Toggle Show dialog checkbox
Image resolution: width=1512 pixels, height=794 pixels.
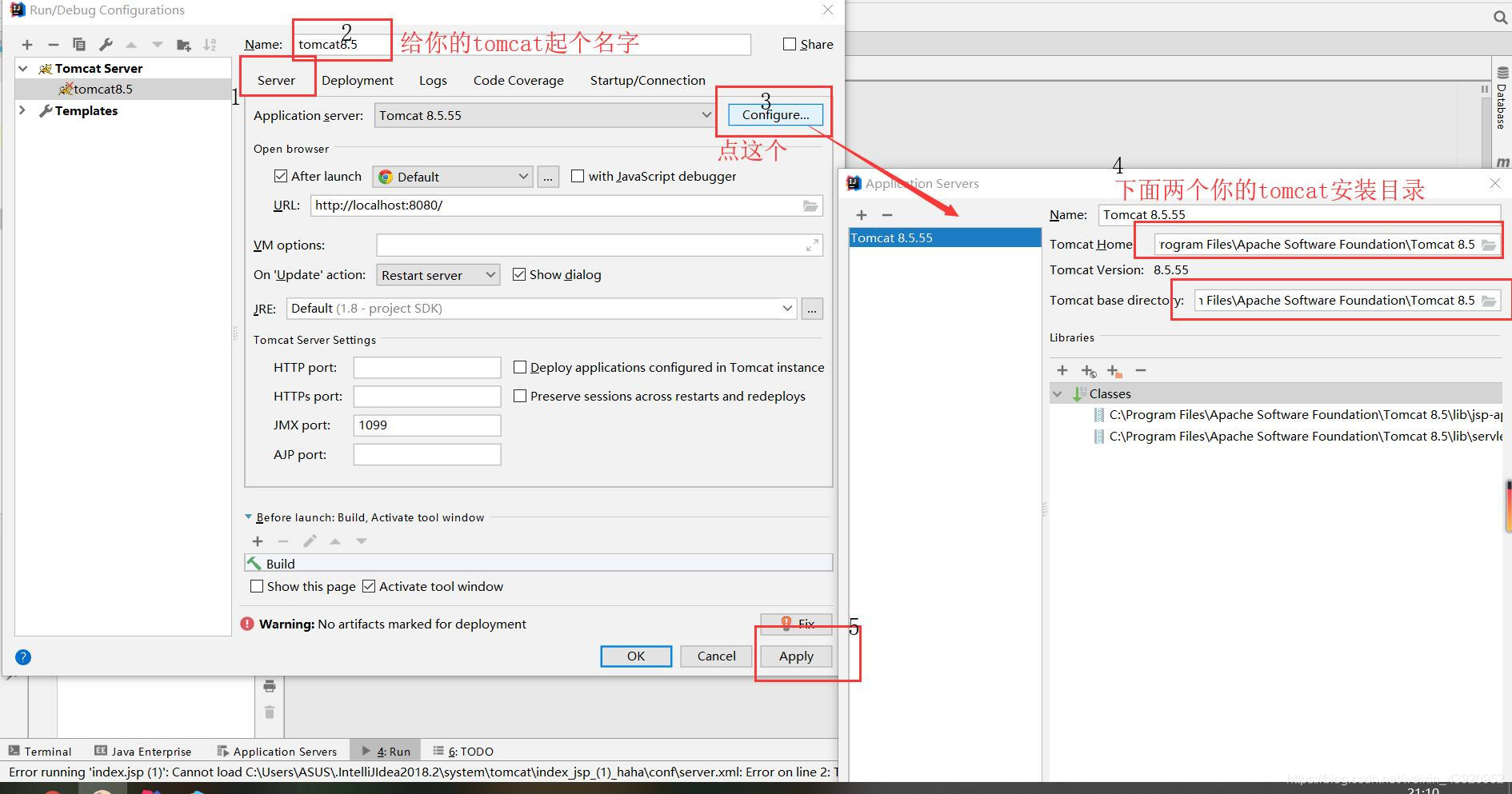[519, 274]
